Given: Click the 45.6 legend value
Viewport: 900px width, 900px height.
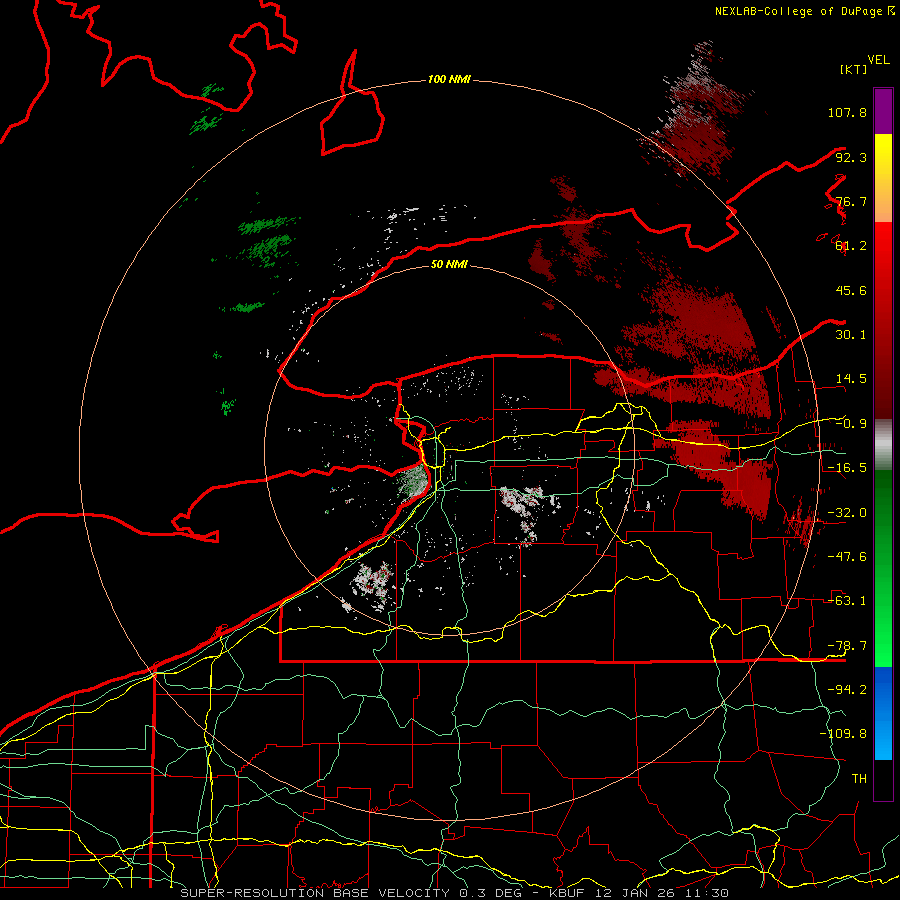Looking at the screenshot, I should [851, 290].
